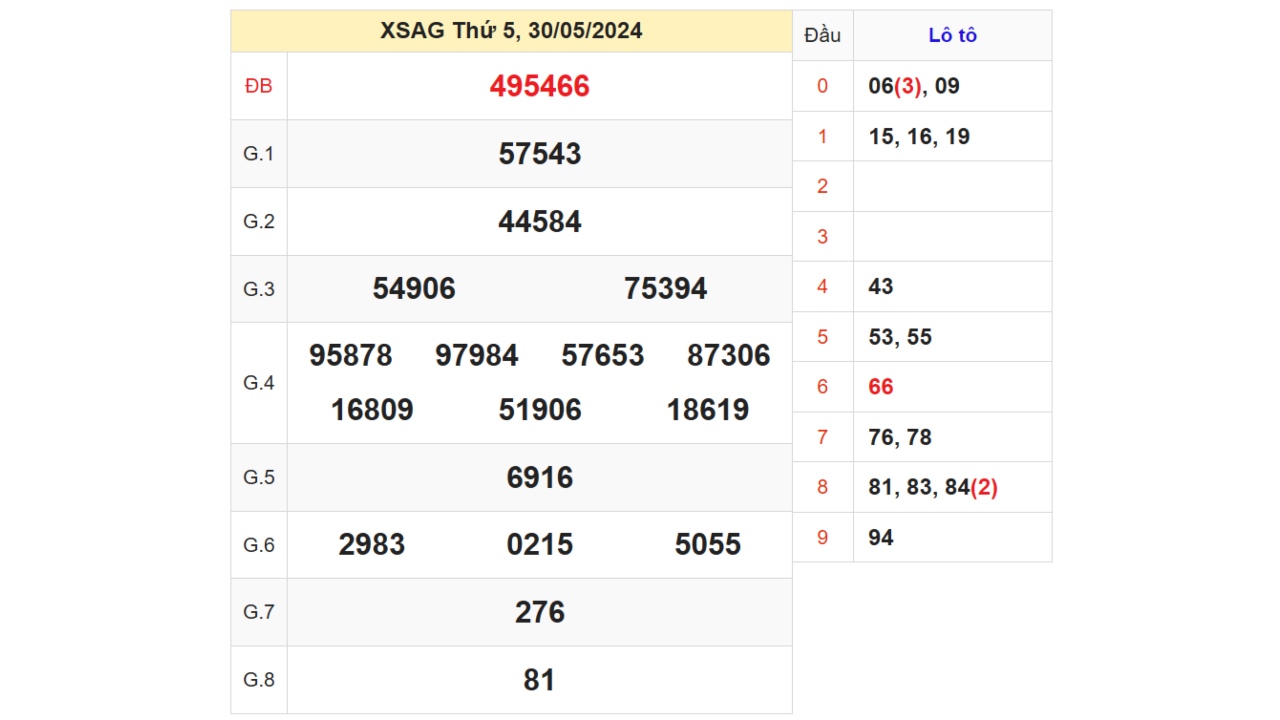
Task: Select head digit 3 in Đầu column
Action: click(x=822, y=236)
